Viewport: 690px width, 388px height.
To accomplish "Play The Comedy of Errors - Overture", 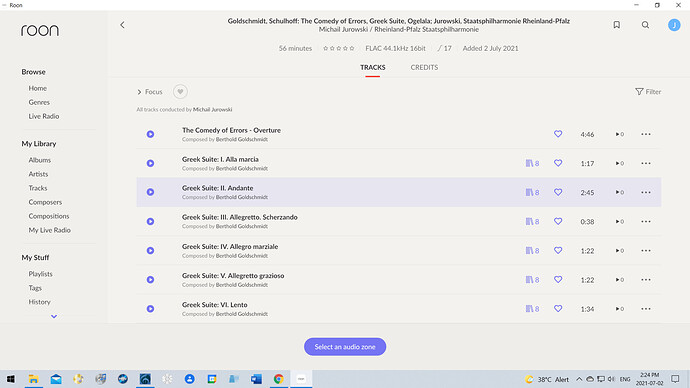I will pyautogui.click(x=150, y=134).
